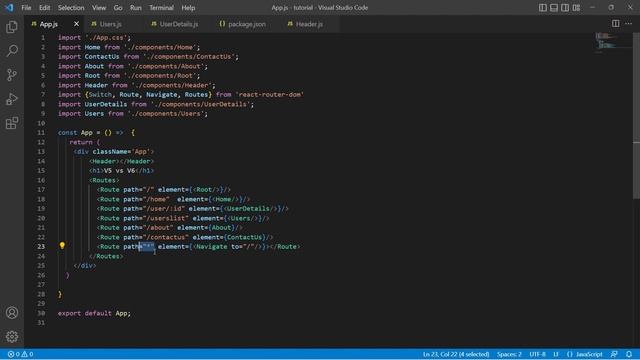Click the Ln 23, Col 22 cursor position
Image resolution: width=640 pixels, height=360 pixels.
(456, 354)
